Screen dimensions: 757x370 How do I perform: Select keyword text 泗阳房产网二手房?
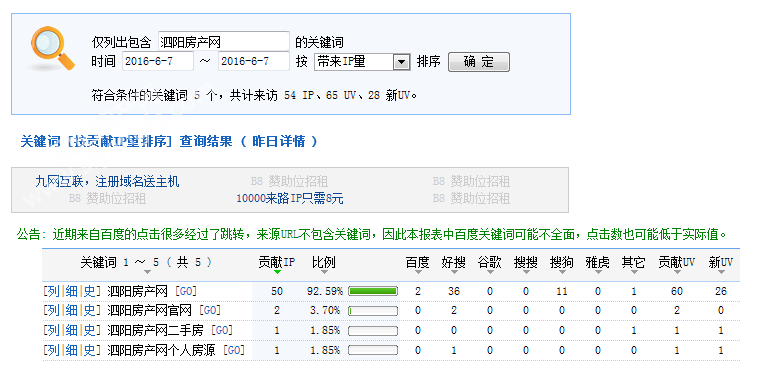coord(155,330)
